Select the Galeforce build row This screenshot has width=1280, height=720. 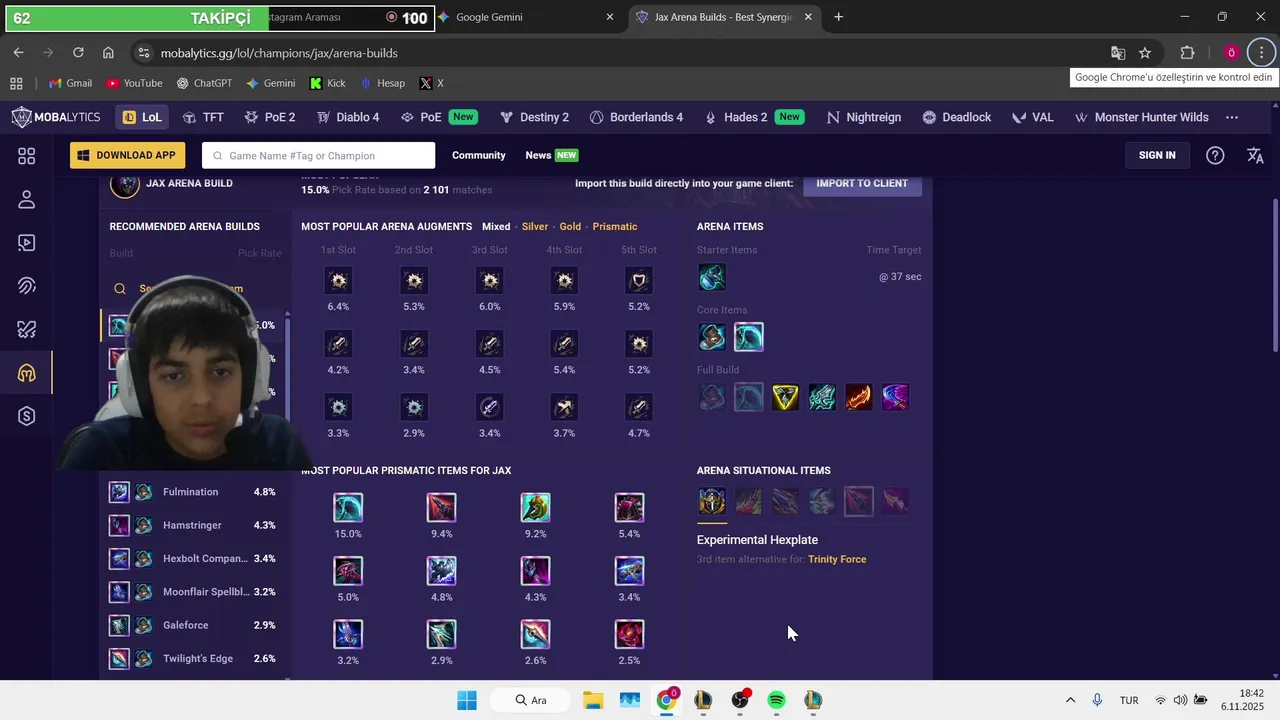192,625
